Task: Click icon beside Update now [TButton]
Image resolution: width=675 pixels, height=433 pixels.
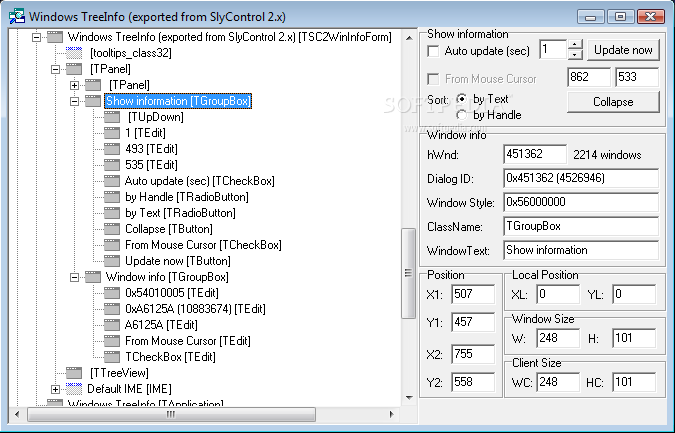Action: (112, 261)
